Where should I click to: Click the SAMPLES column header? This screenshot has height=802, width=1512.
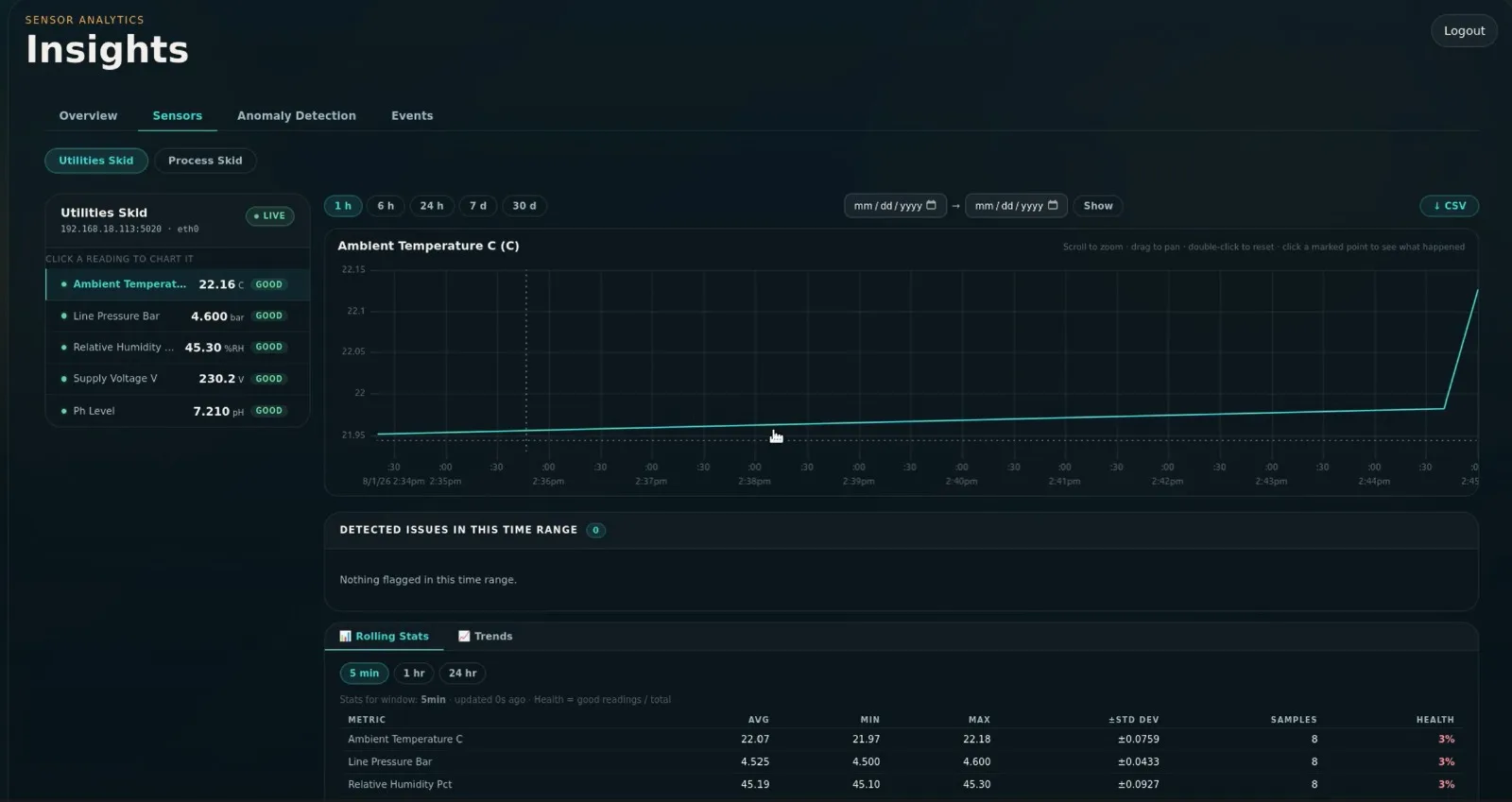pos(1293,720)
